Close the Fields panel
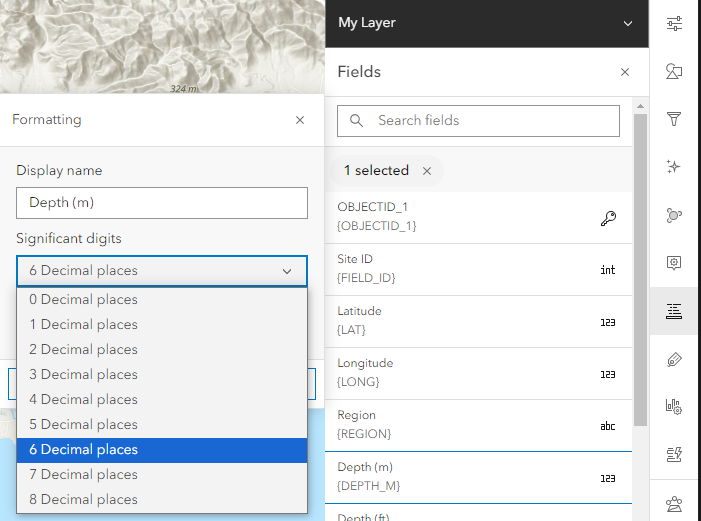The width and height of the screenshot is (701, 521). (625, 72)
